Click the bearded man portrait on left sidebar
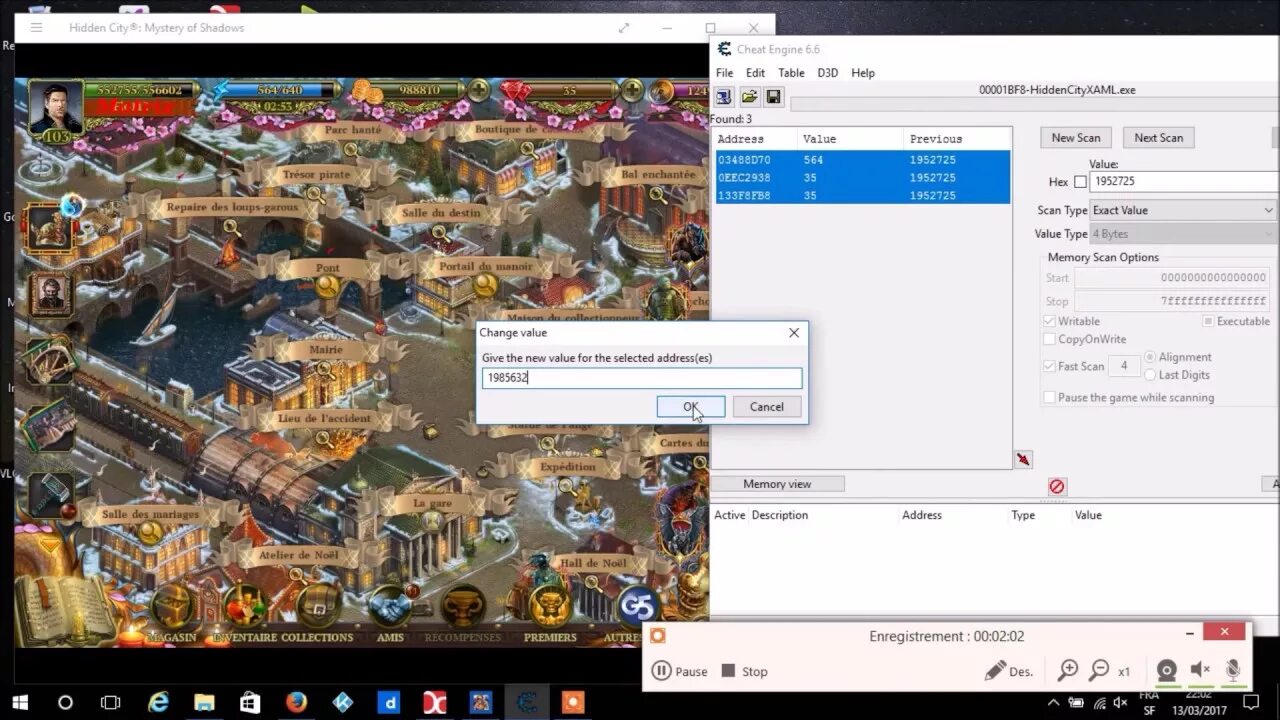 [50, 294]
